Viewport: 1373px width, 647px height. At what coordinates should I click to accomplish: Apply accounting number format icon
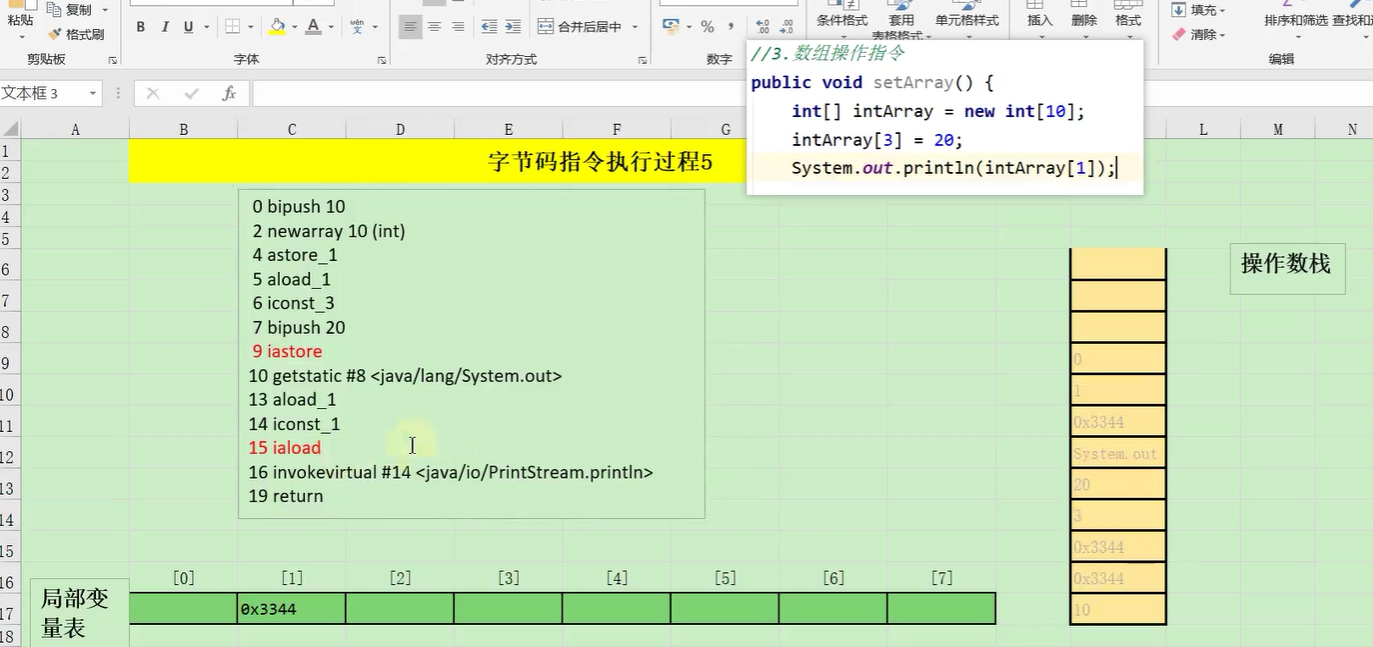[x=671, y=27]
